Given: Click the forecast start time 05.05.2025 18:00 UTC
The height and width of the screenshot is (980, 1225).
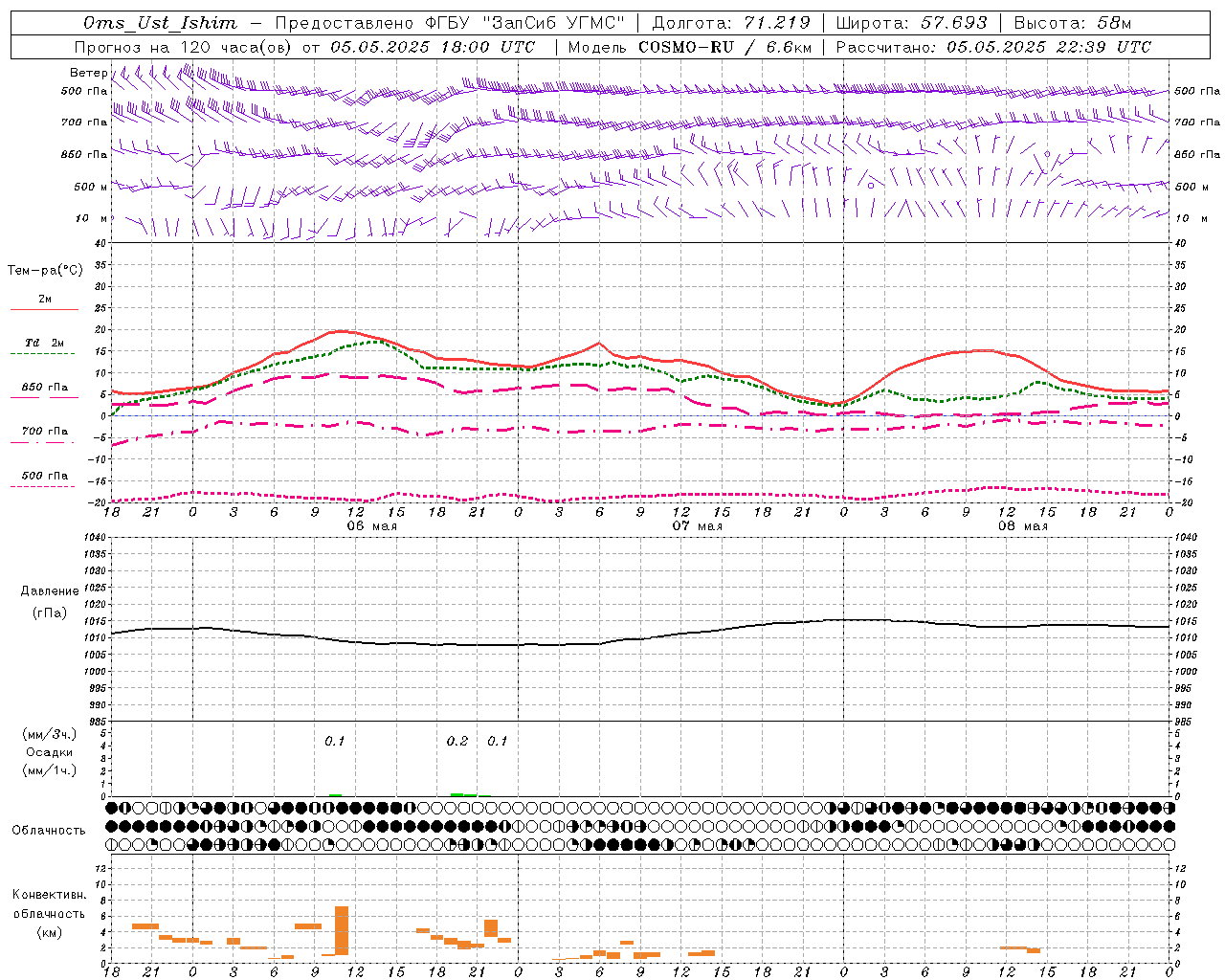Looking at the screenshot, I should 433,47.
